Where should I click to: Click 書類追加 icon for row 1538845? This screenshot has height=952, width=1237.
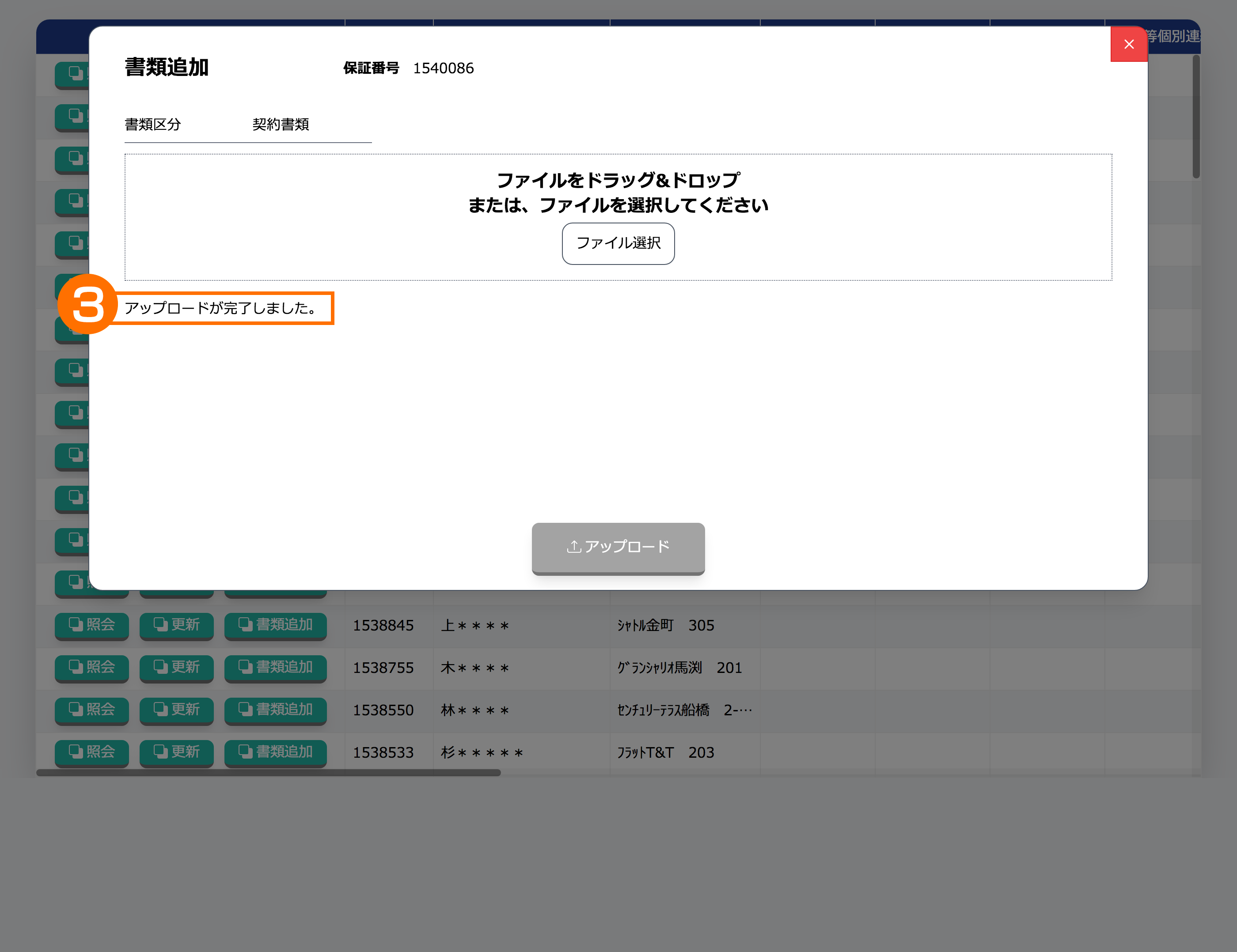point(245,624)
